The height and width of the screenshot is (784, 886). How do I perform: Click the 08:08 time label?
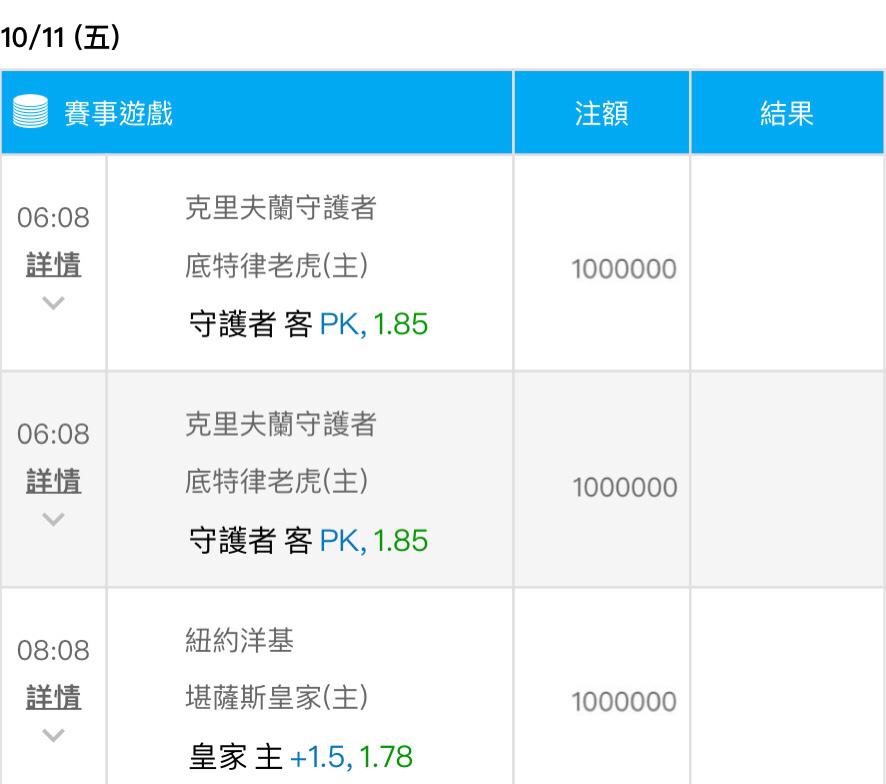(53, 651)
